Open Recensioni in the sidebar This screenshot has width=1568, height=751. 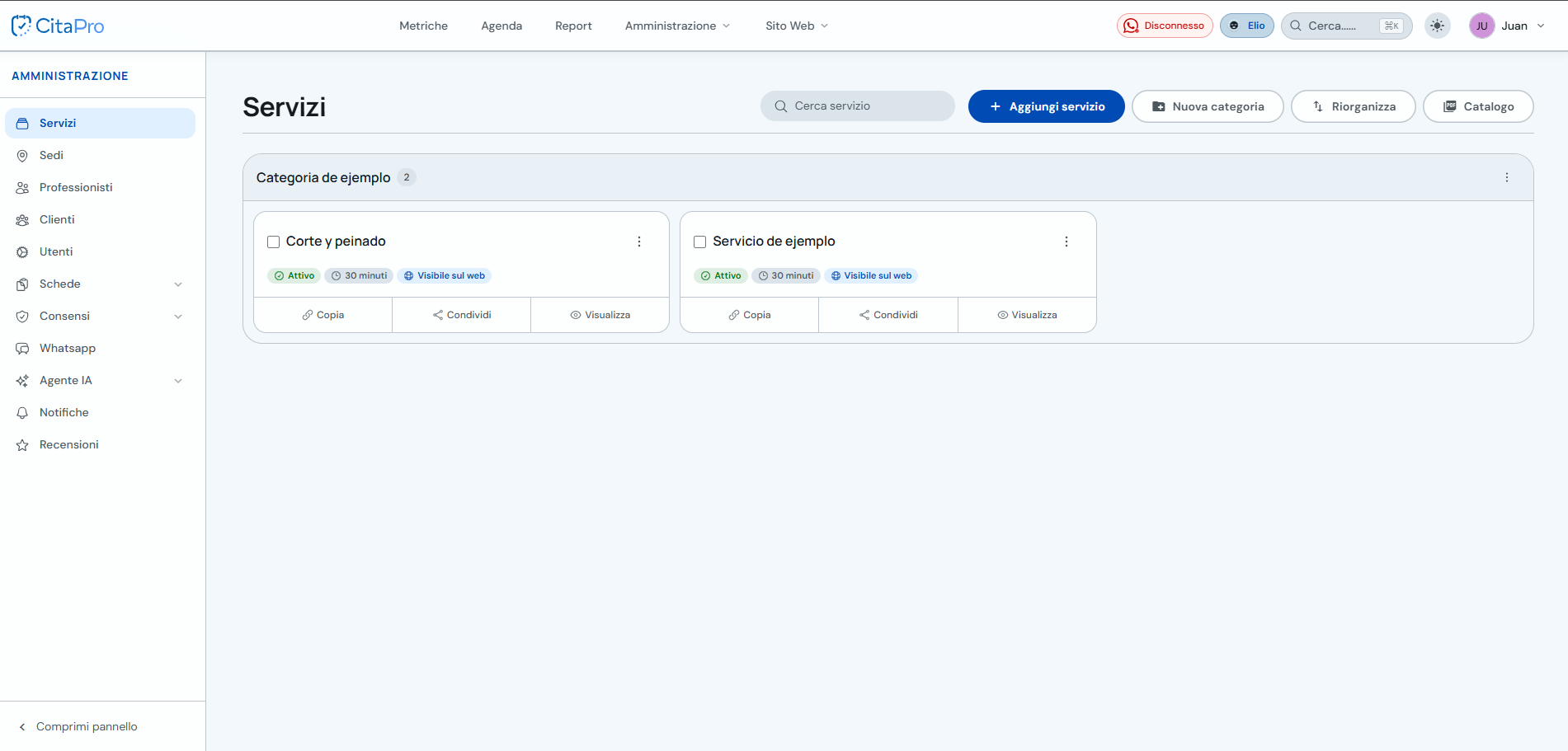pos(100,444)
